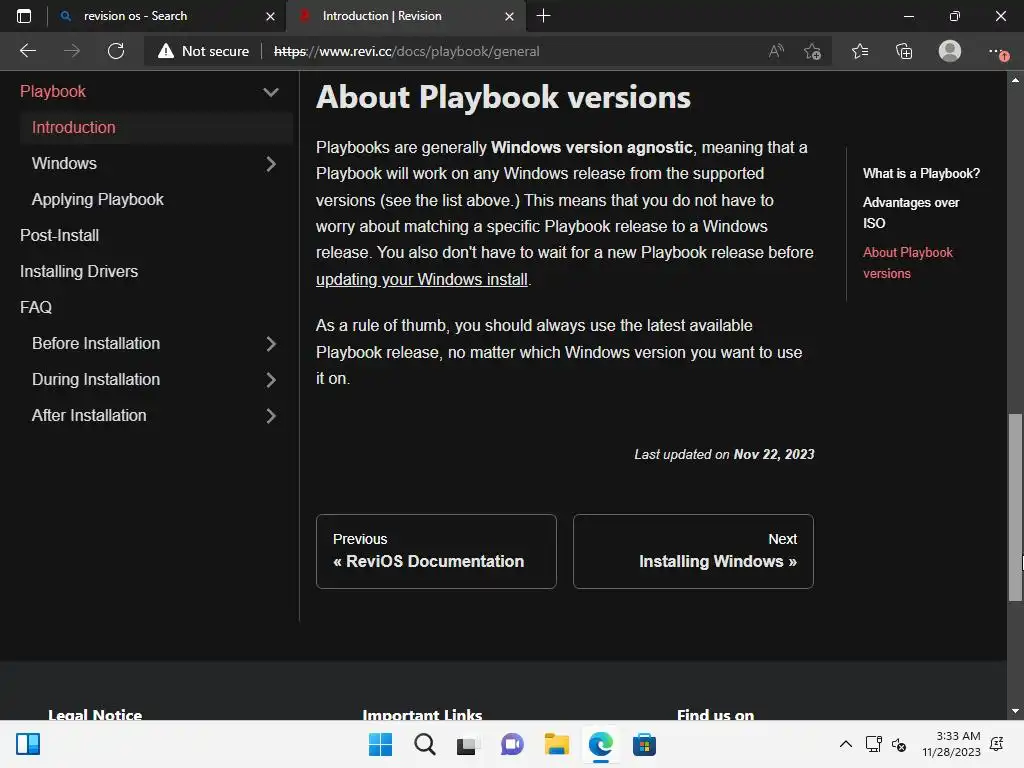
Task: Click the scrollbar up arrow
Action: [x=1015, y=80]
